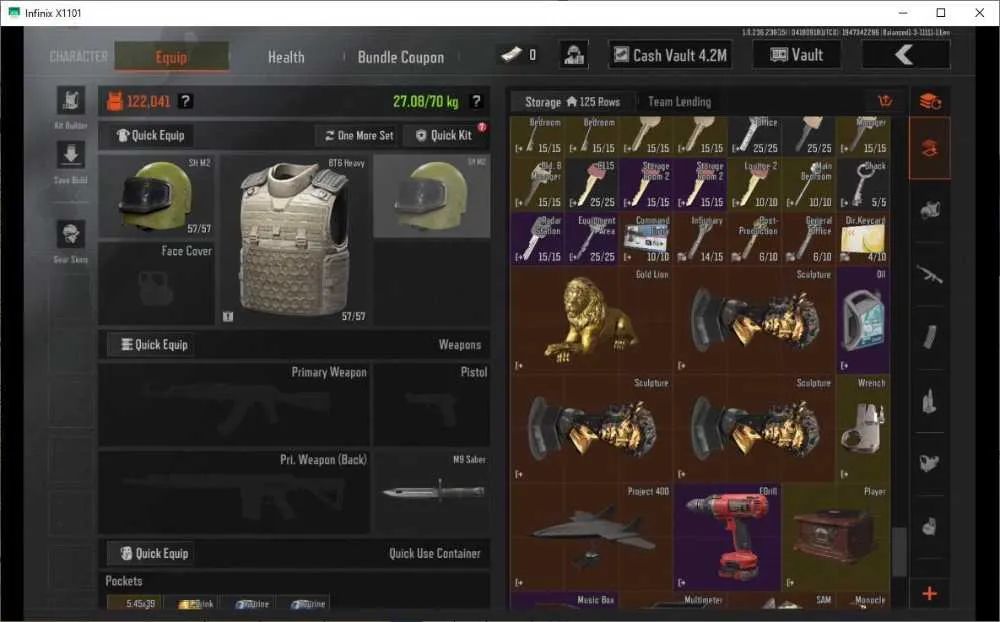
Task: Select the red EDrill item in storage
Action: [x=728, y=537]
